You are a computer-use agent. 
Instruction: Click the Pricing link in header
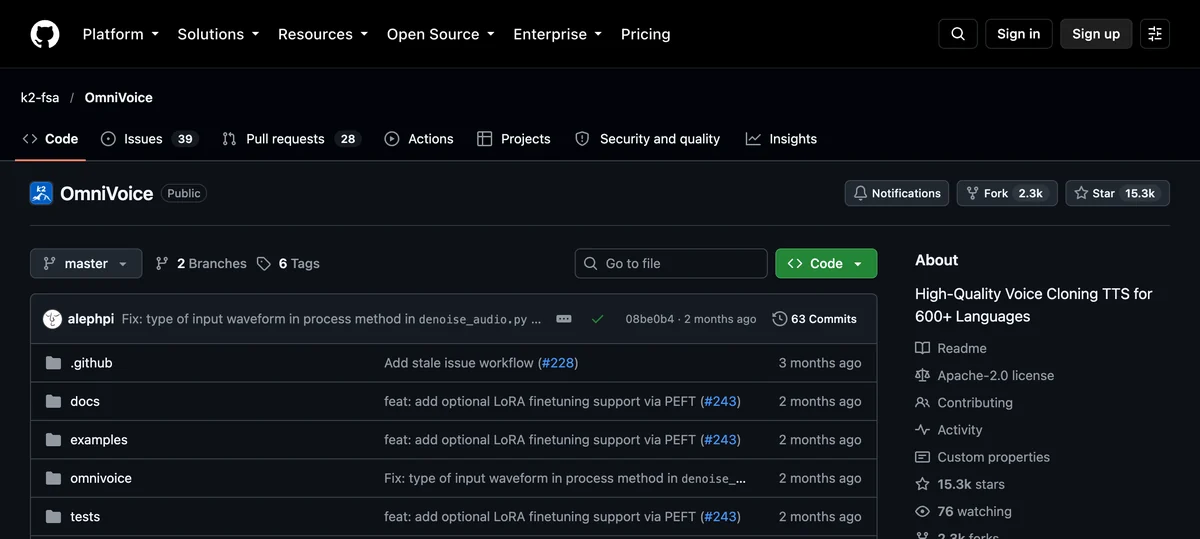646,34
